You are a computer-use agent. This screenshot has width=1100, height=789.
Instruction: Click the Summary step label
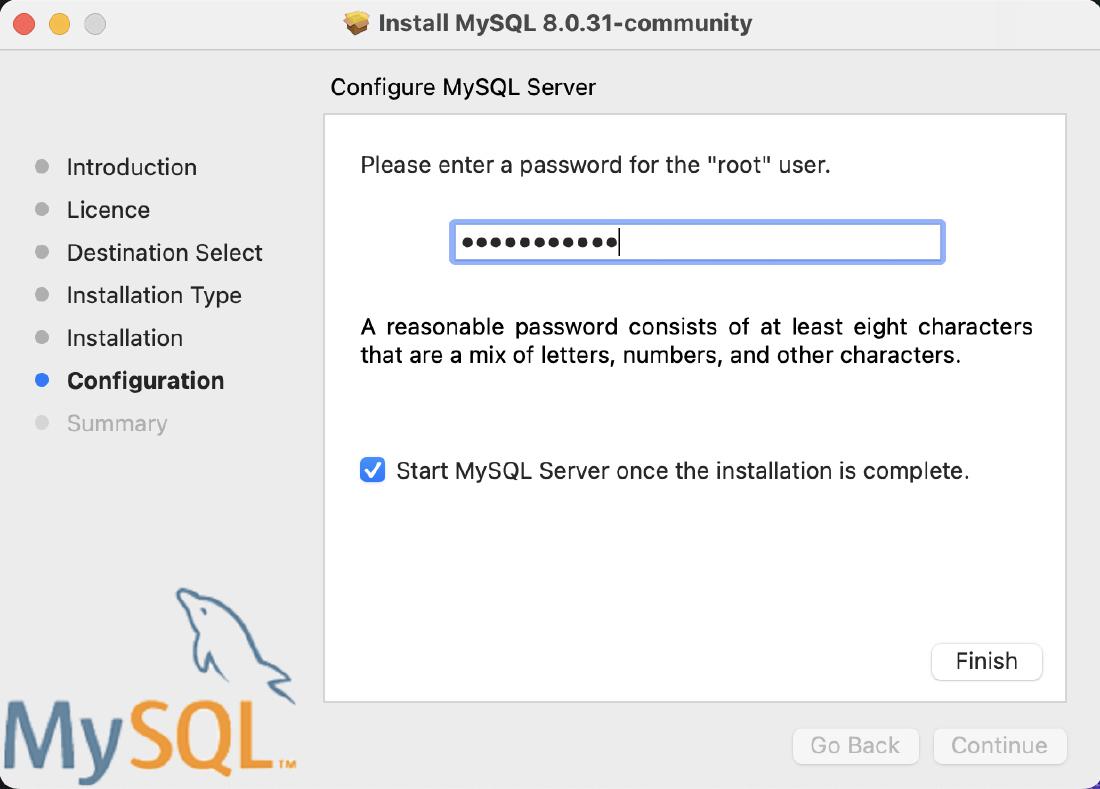click(x=116, y=424)
